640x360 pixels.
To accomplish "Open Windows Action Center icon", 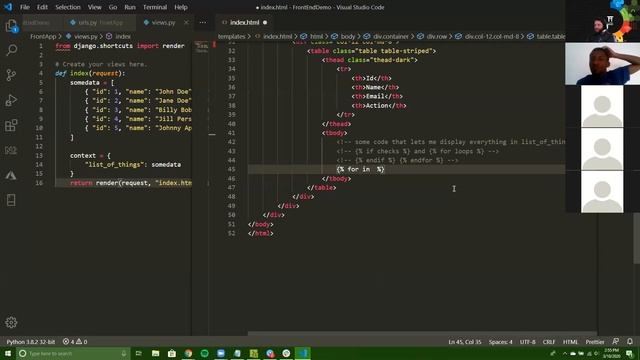I will coord(630,353).
